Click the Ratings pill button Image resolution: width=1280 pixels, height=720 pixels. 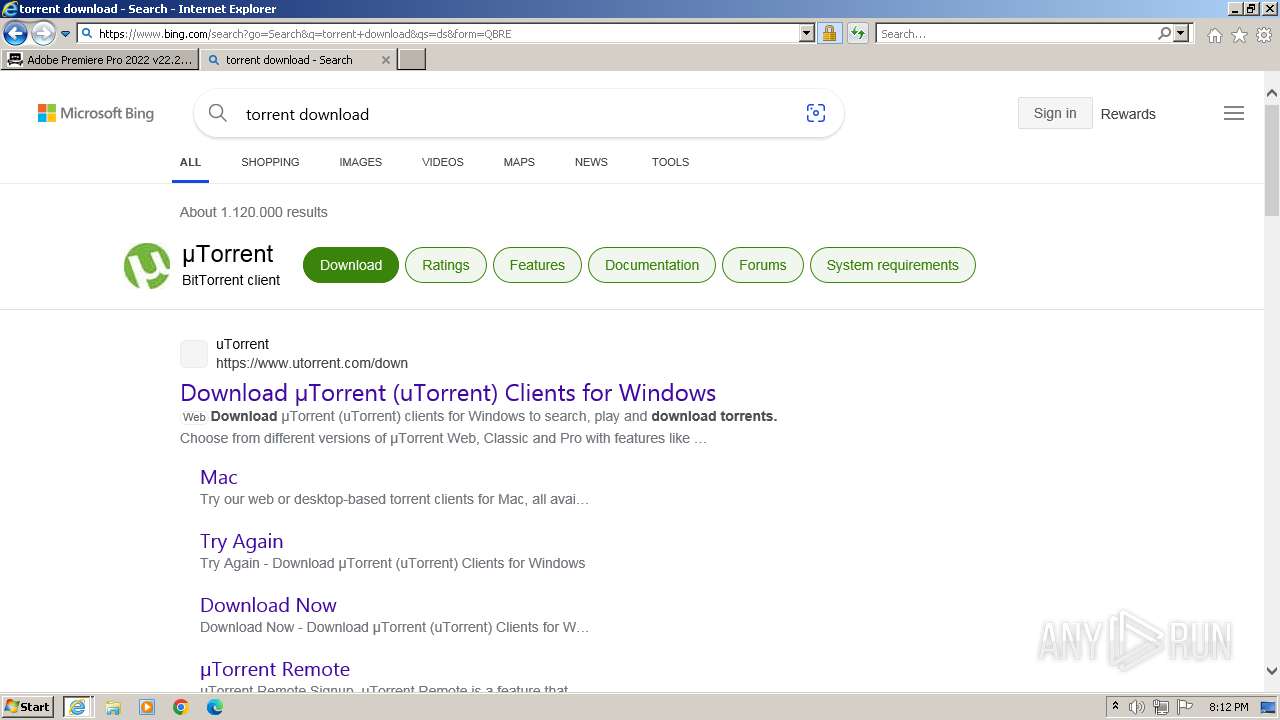(446, 265)
